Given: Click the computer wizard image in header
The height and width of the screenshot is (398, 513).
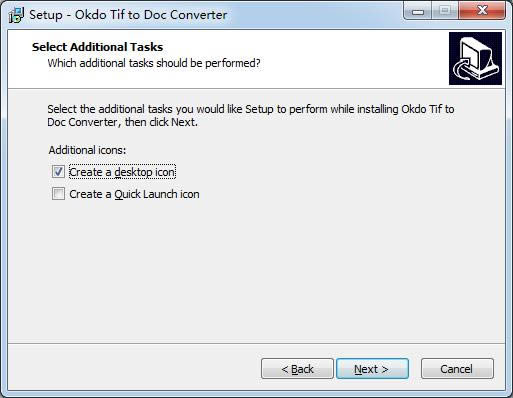Looking at the screenshot, I should coord(475,59).
